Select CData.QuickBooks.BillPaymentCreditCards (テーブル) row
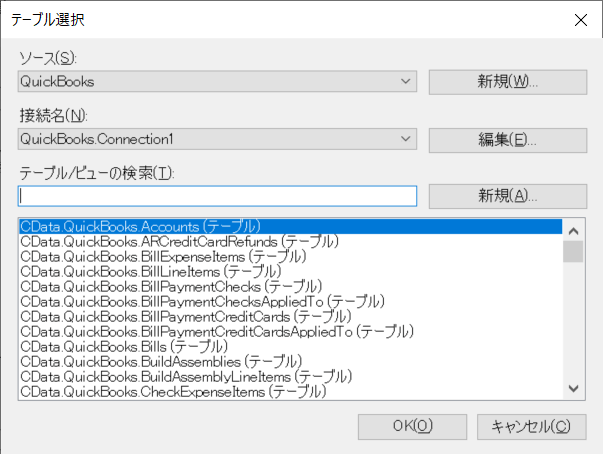Viewport: 603px width, 454px height. pos(291,316)
